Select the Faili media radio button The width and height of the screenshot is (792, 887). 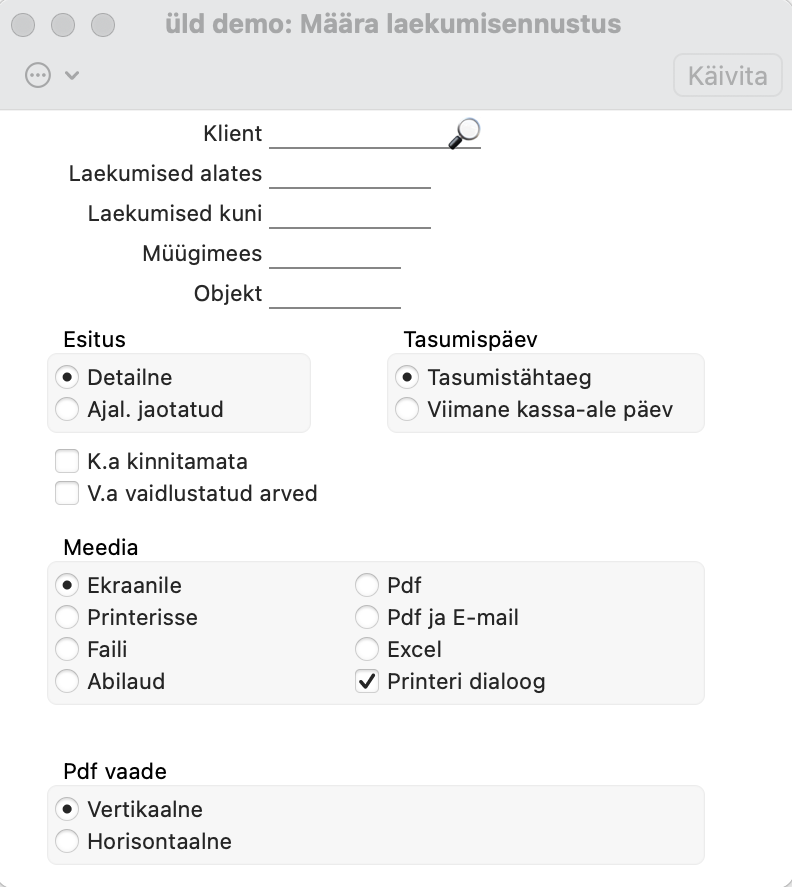point(67,649)
